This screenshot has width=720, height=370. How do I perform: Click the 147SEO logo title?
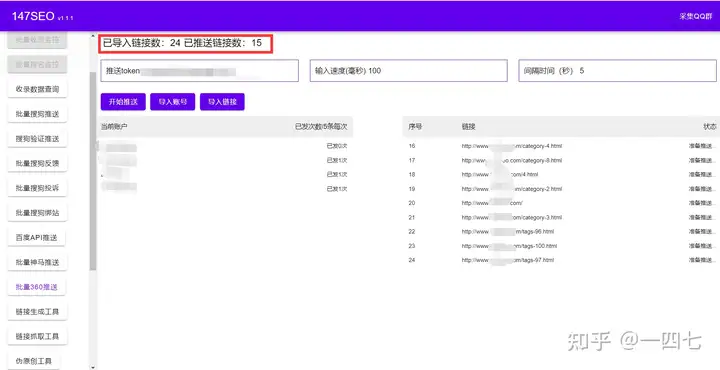tap(33, 17)
